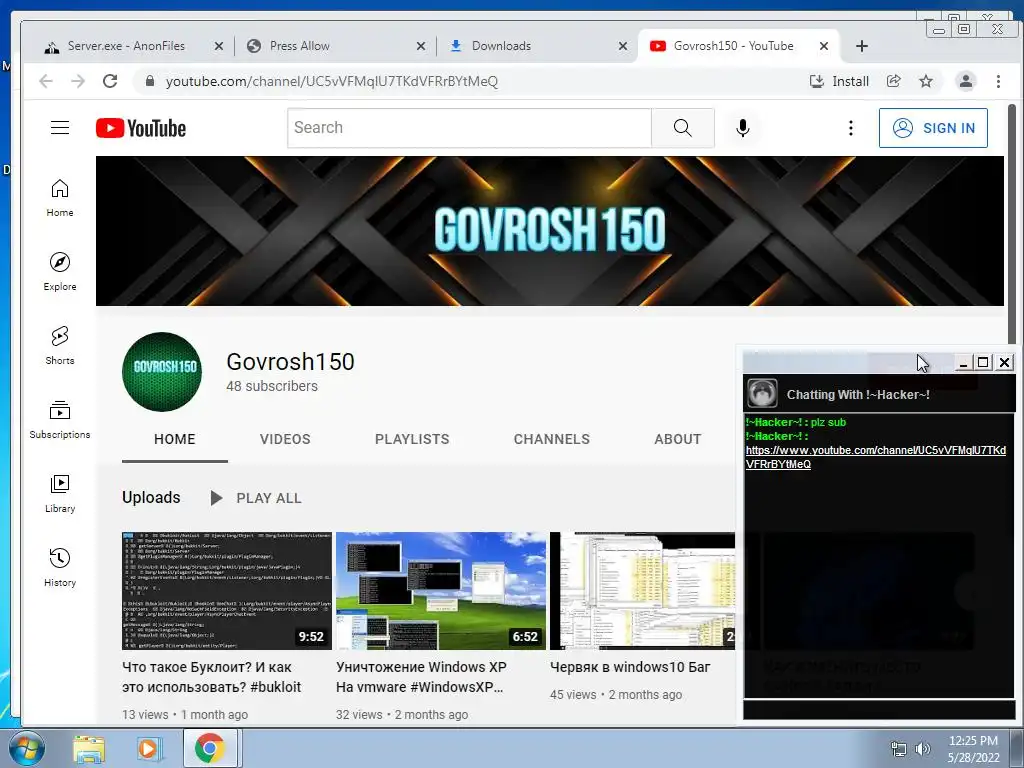Screen dimensions: 1024x768
Task: Click the YouTube logo
Action: pos(141,128)
